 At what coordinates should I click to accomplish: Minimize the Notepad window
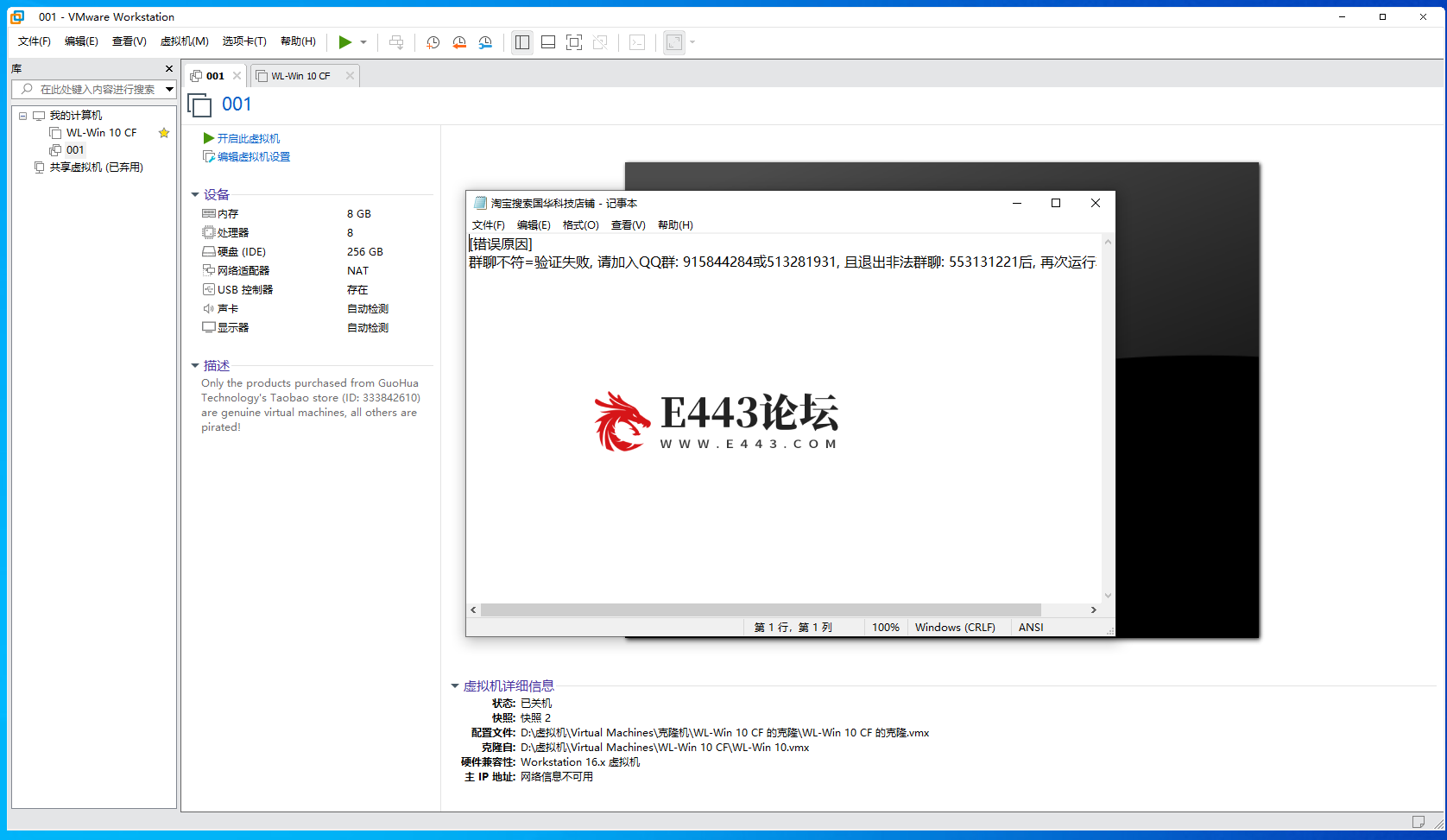pyautogui.click(x=1017, y=203)
